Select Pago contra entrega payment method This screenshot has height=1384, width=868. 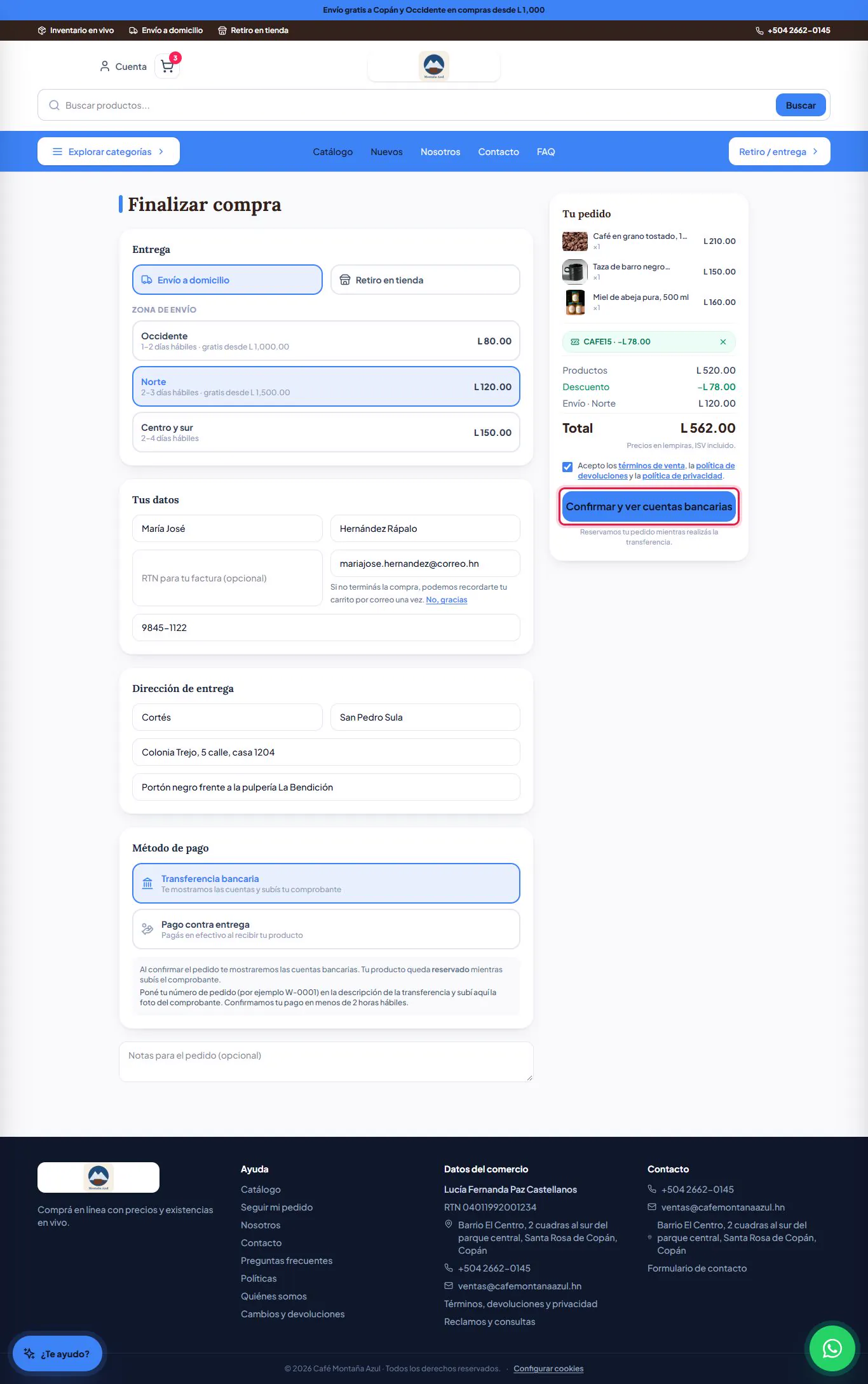[326, 929]
